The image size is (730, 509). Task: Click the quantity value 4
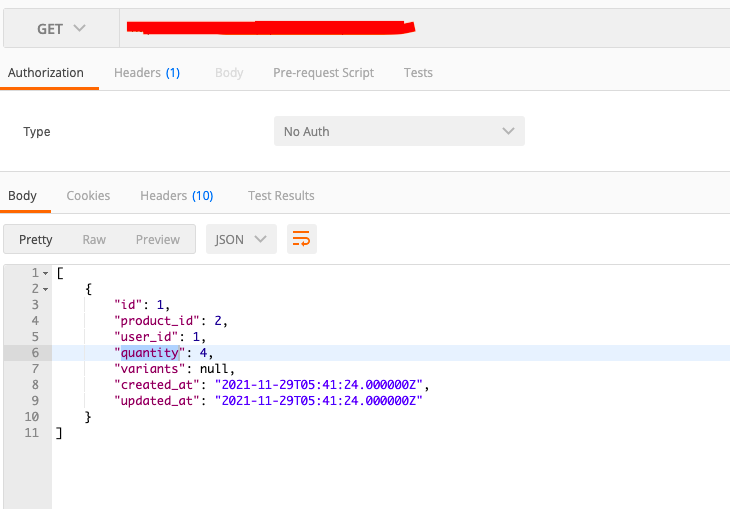coord(203,353)
